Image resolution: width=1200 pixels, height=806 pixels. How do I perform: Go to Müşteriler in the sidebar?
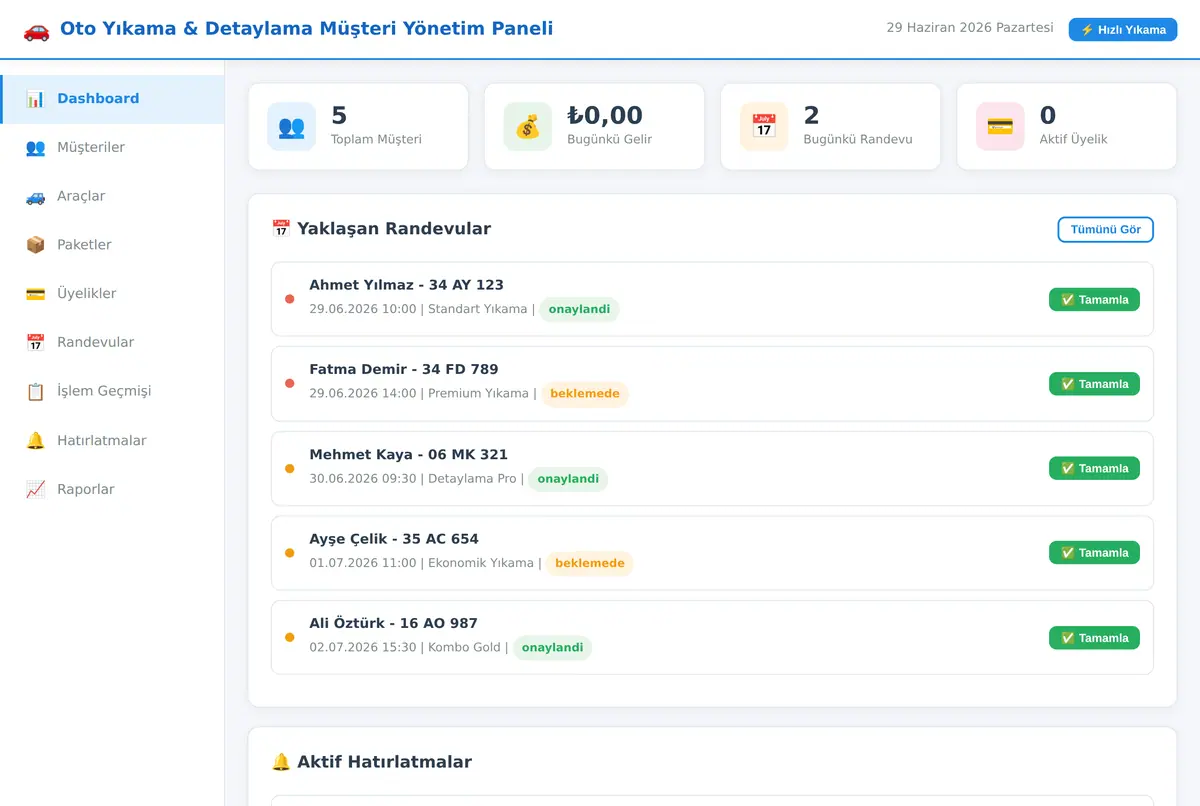click(x=112, y=148)
